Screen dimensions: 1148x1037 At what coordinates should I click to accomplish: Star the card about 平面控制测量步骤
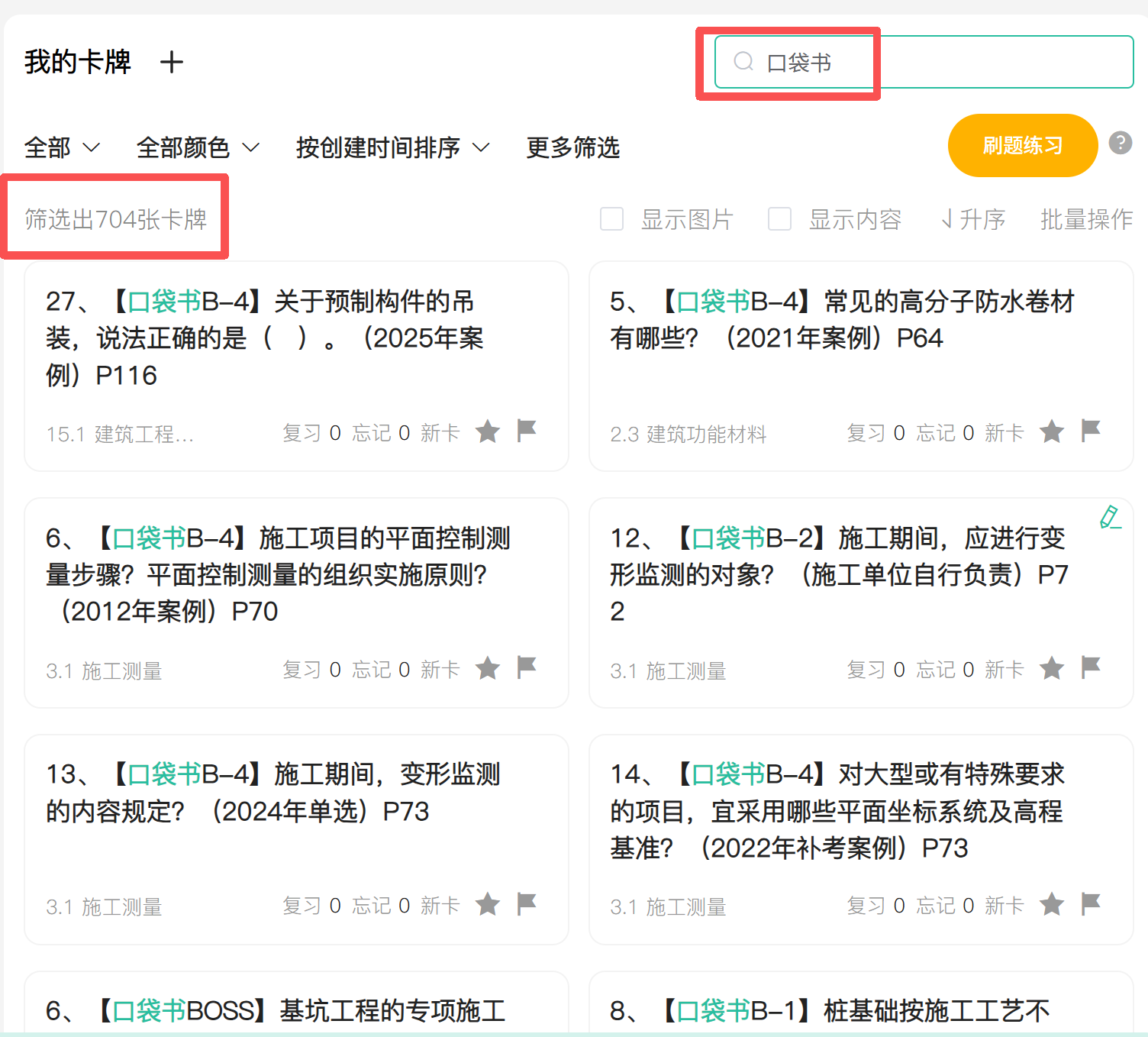click(488, 668)
